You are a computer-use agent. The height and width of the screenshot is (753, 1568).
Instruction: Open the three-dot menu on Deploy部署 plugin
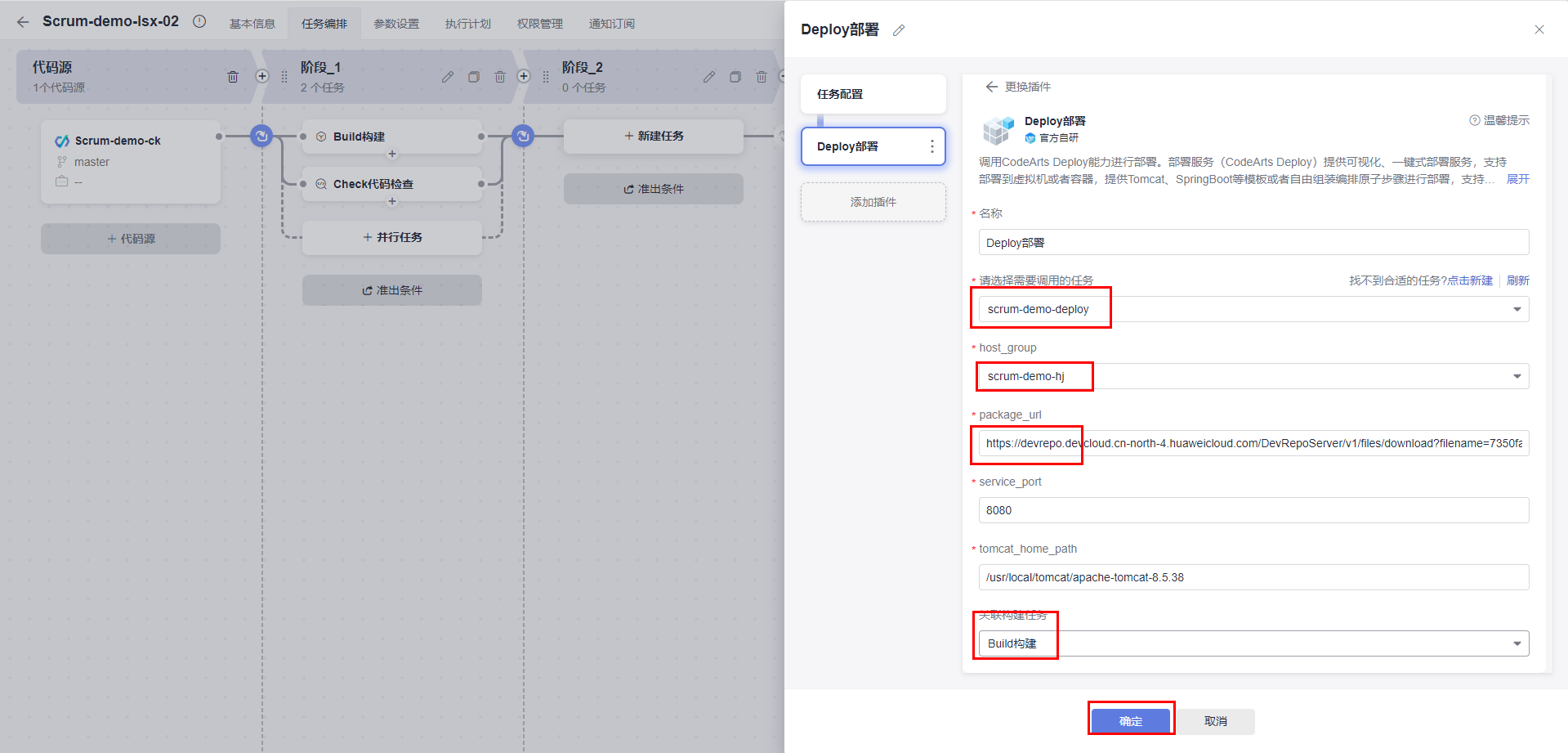click(932, 146)
